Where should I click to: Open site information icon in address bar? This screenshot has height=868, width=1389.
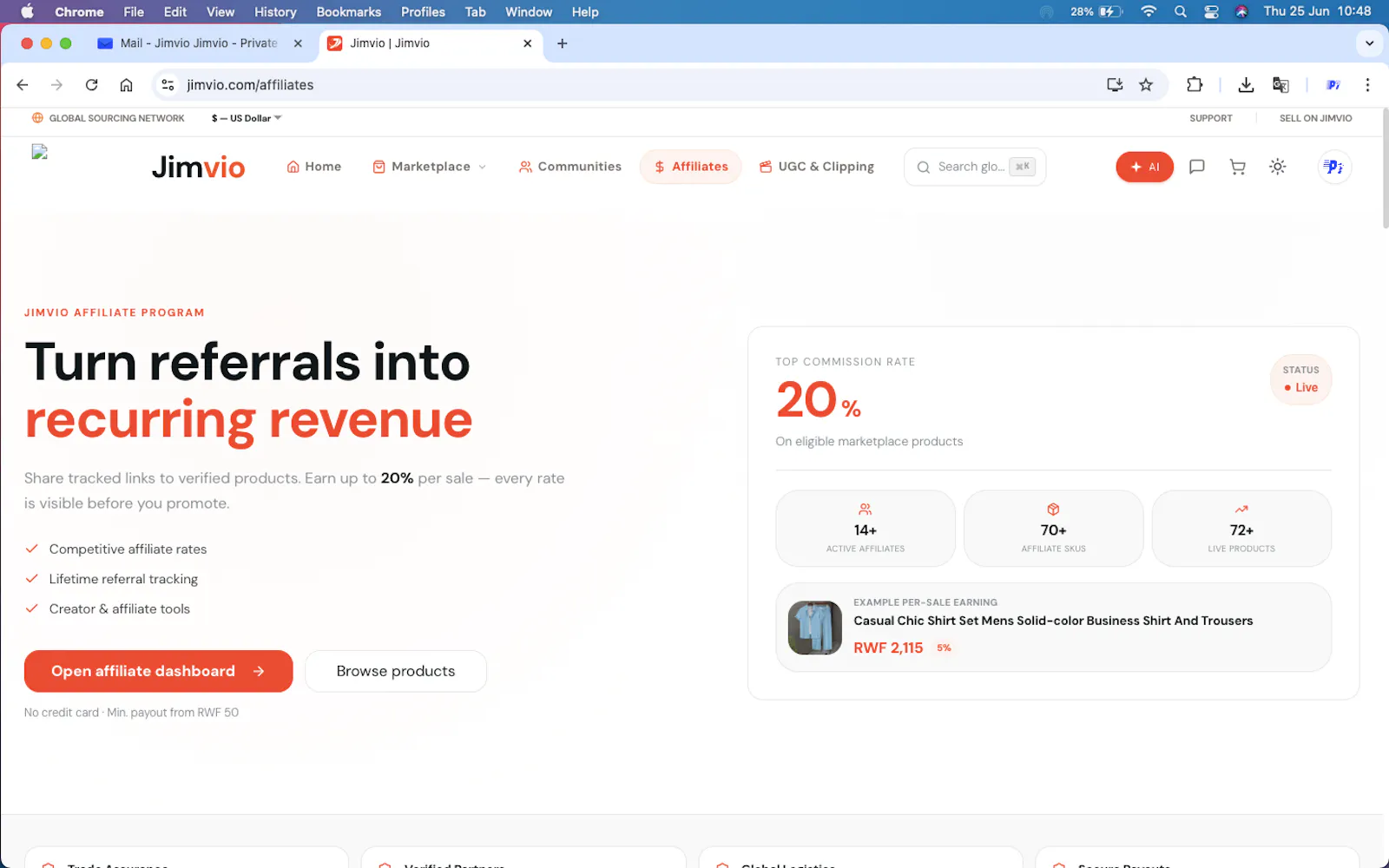168,85
